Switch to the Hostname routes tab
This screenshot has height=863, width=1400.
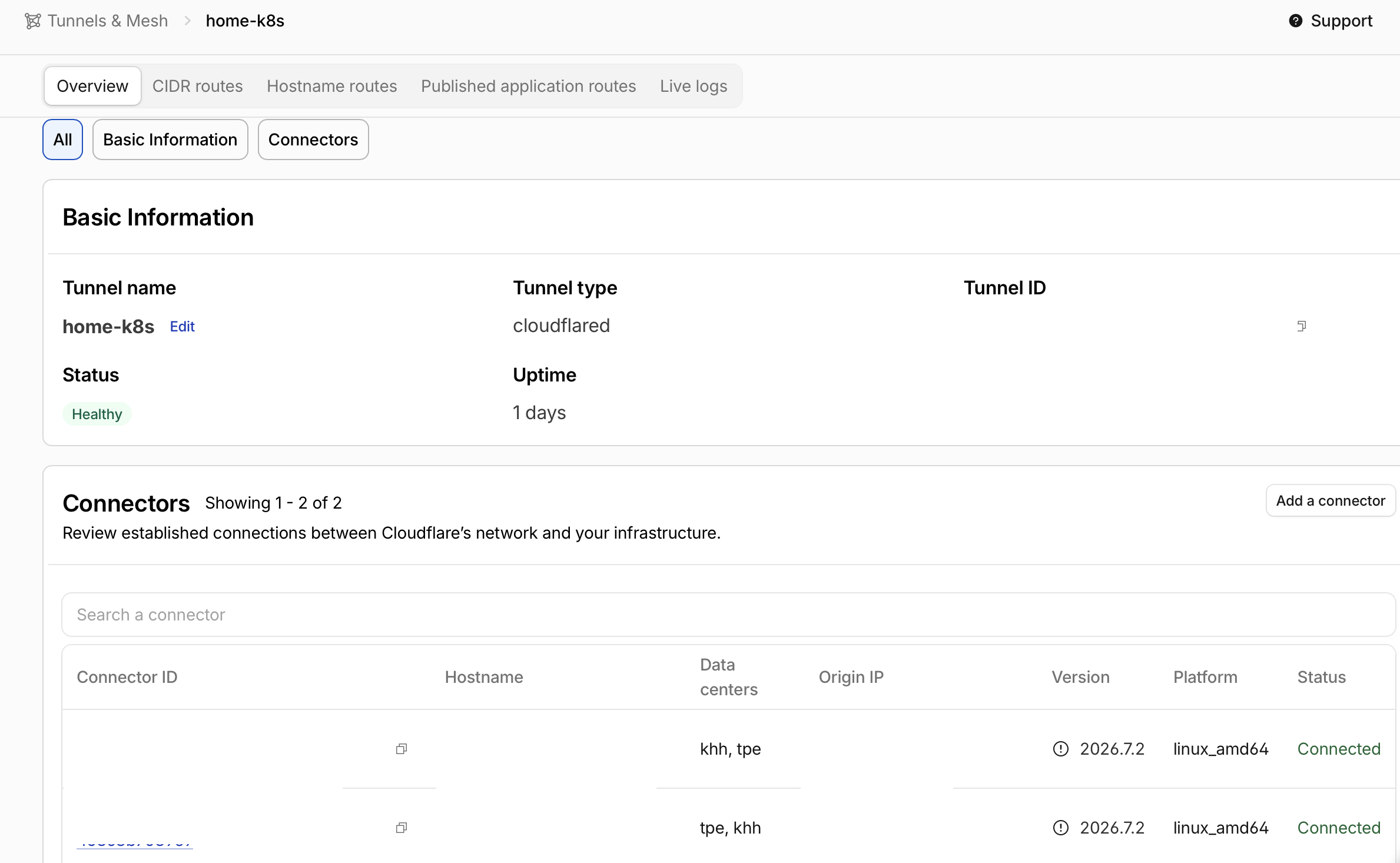331,86
